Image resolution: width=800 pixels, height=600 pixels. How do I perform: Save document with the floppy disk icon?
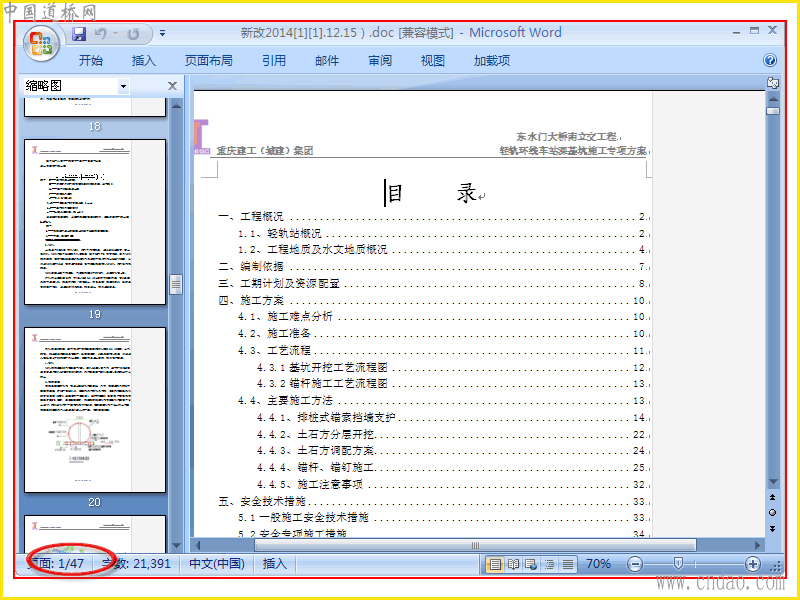coord(79,34)
